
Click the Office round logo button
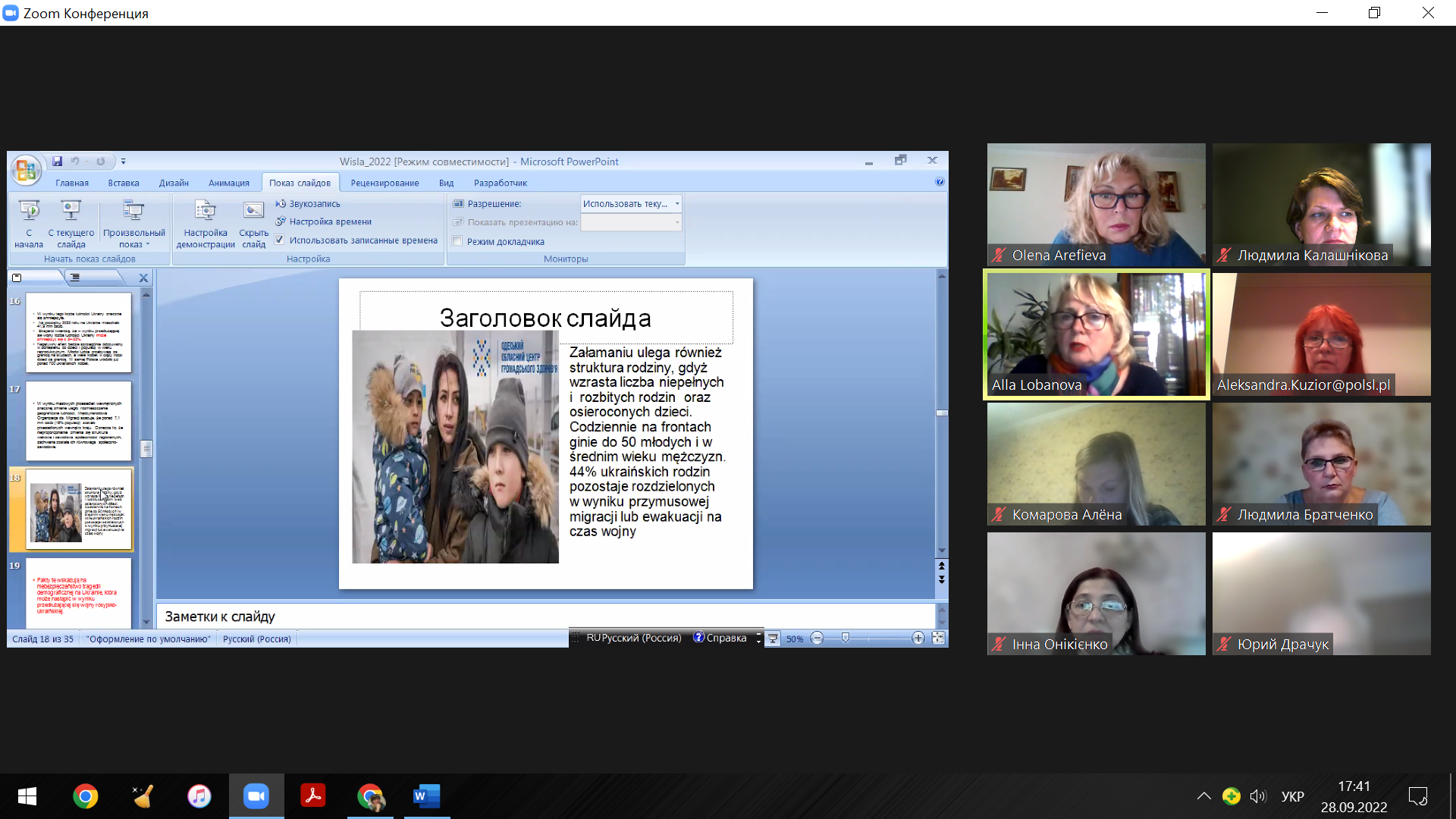pos(26,170)
